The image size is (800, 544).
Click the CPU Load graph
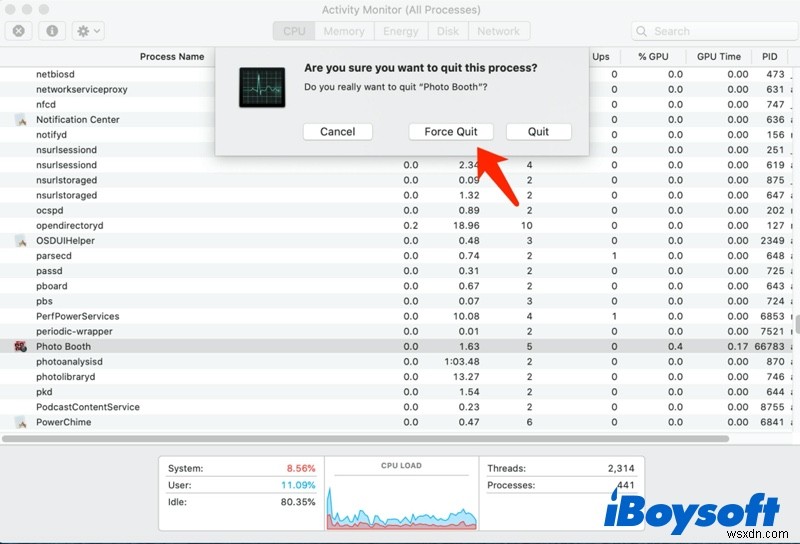tap(402, 503)
